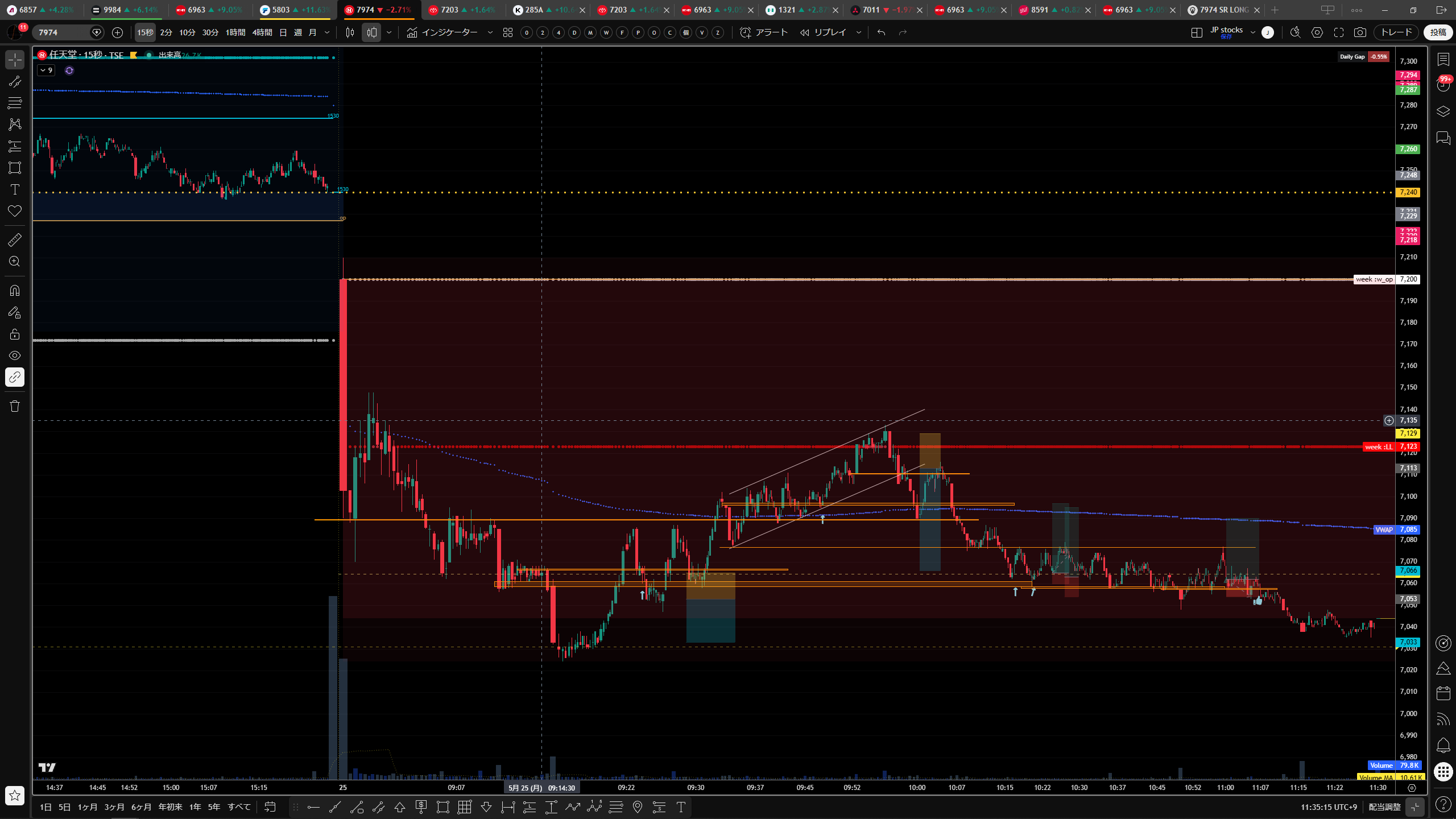The width and height of the screenshot is (1456, 819).
Task: Open chart settings gear at time axis
Action: (x=1412, y=788)
